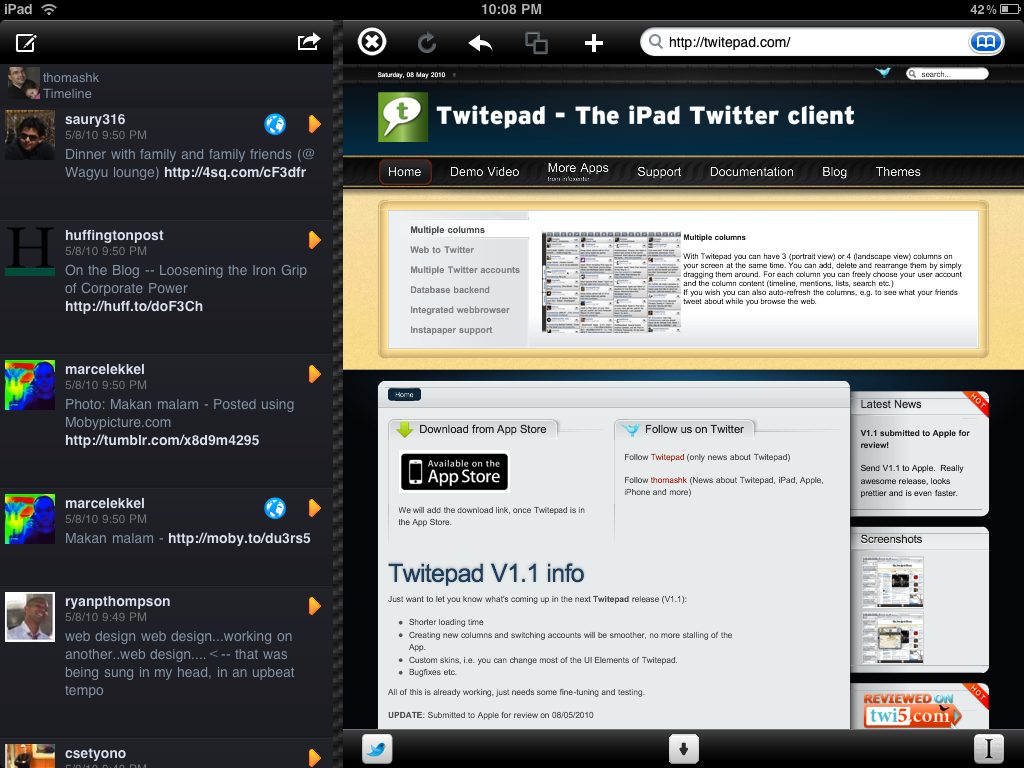Tap the Twitter bird button in bottom bar

[377, 748]
